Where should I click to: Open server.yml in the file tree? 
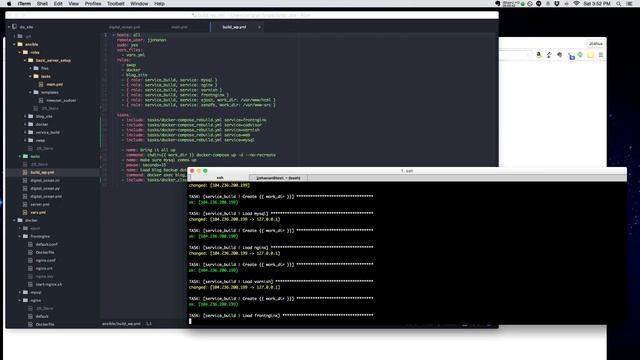tap(40, 204)
